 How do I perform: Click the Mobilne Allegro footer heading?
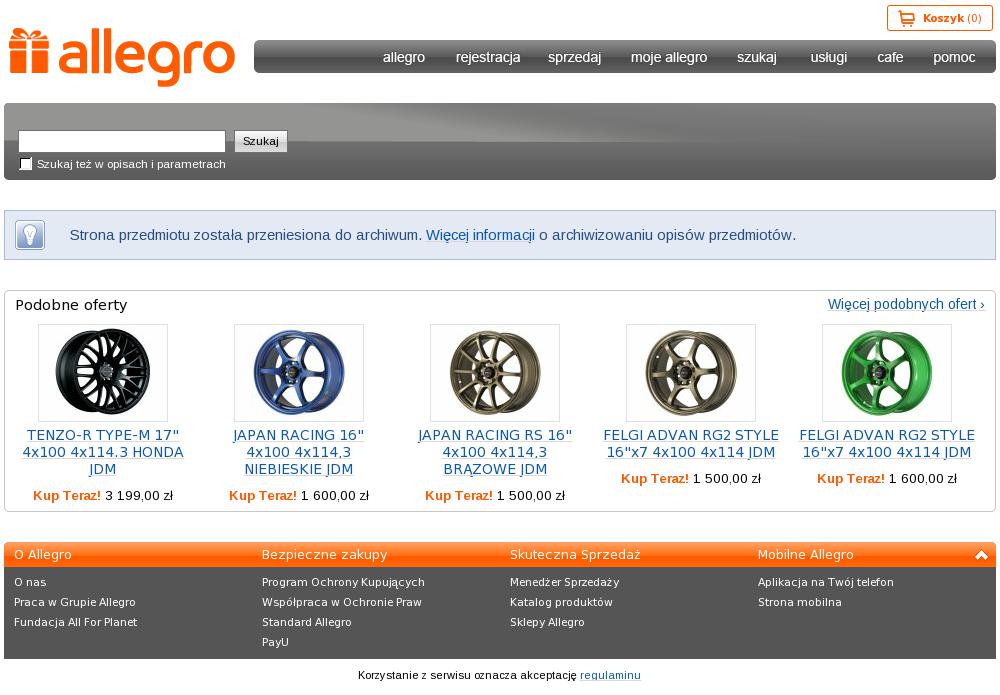(805, 555)
